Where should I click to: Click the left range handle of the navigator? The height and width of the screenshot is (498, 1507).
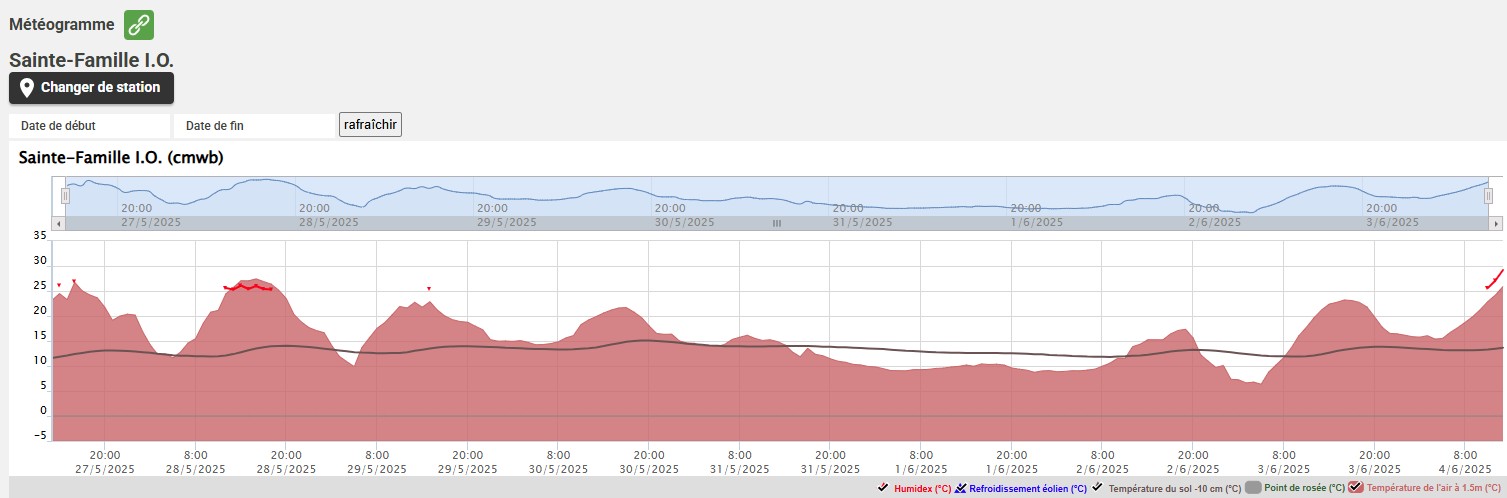click(x=65, y=196)
